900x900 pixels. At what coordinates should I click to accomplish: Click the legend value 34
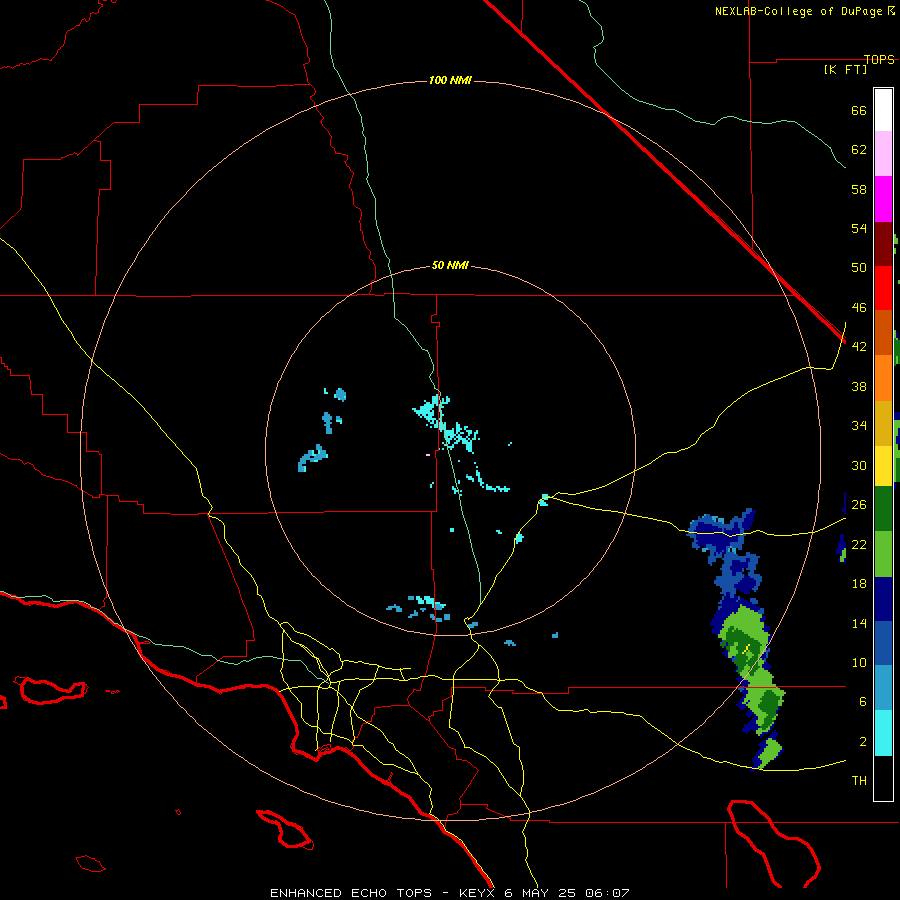click(x=859, y=425)
